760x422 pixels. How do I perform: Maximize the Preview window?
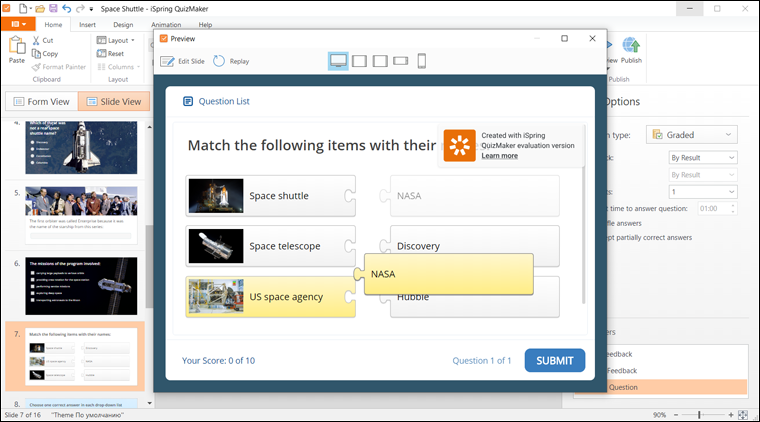(x=564, y=38)
